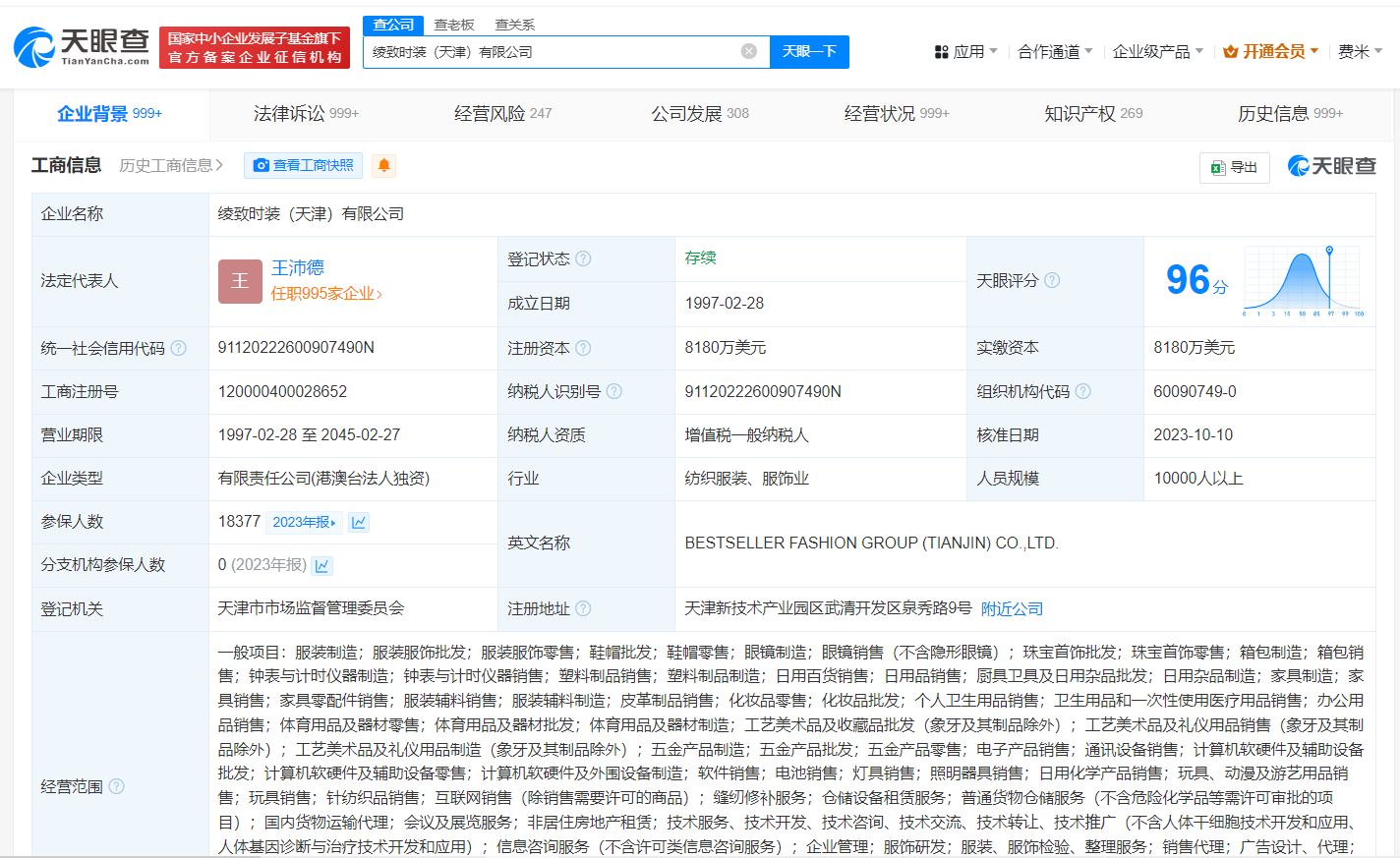1400x858 pixels.
Task: Click the chart icon beside 分支机构参保人数
Action: point(321,565)
